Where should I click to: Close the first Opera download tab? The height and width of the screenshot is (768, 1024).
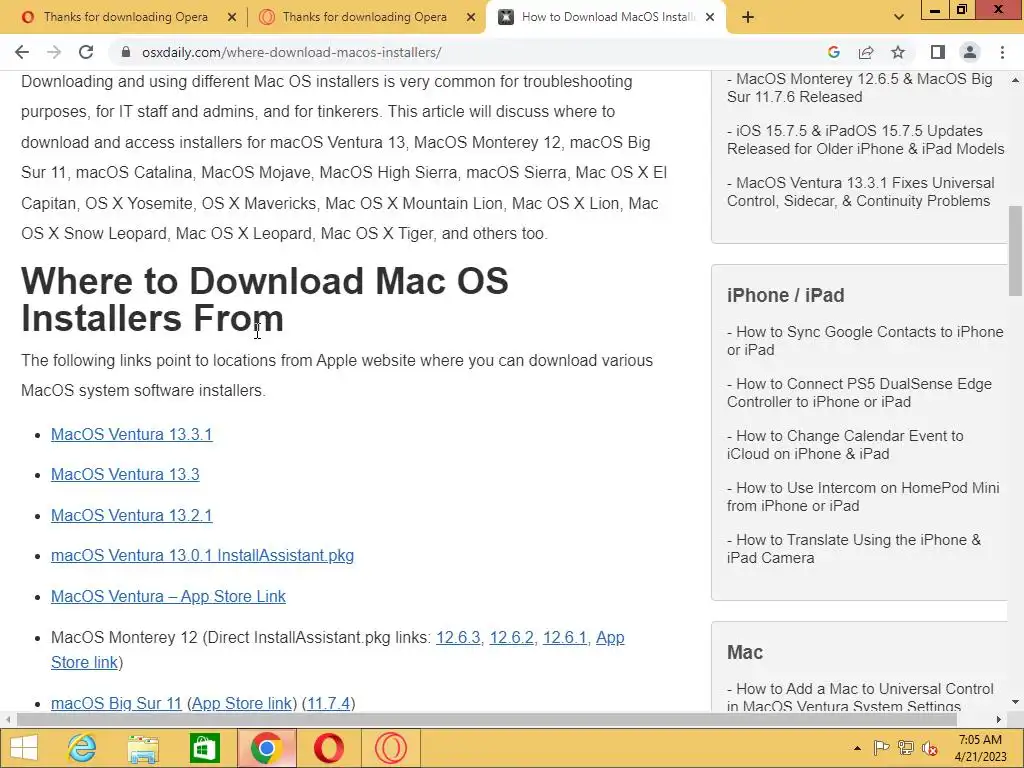[x=232, y=18]
